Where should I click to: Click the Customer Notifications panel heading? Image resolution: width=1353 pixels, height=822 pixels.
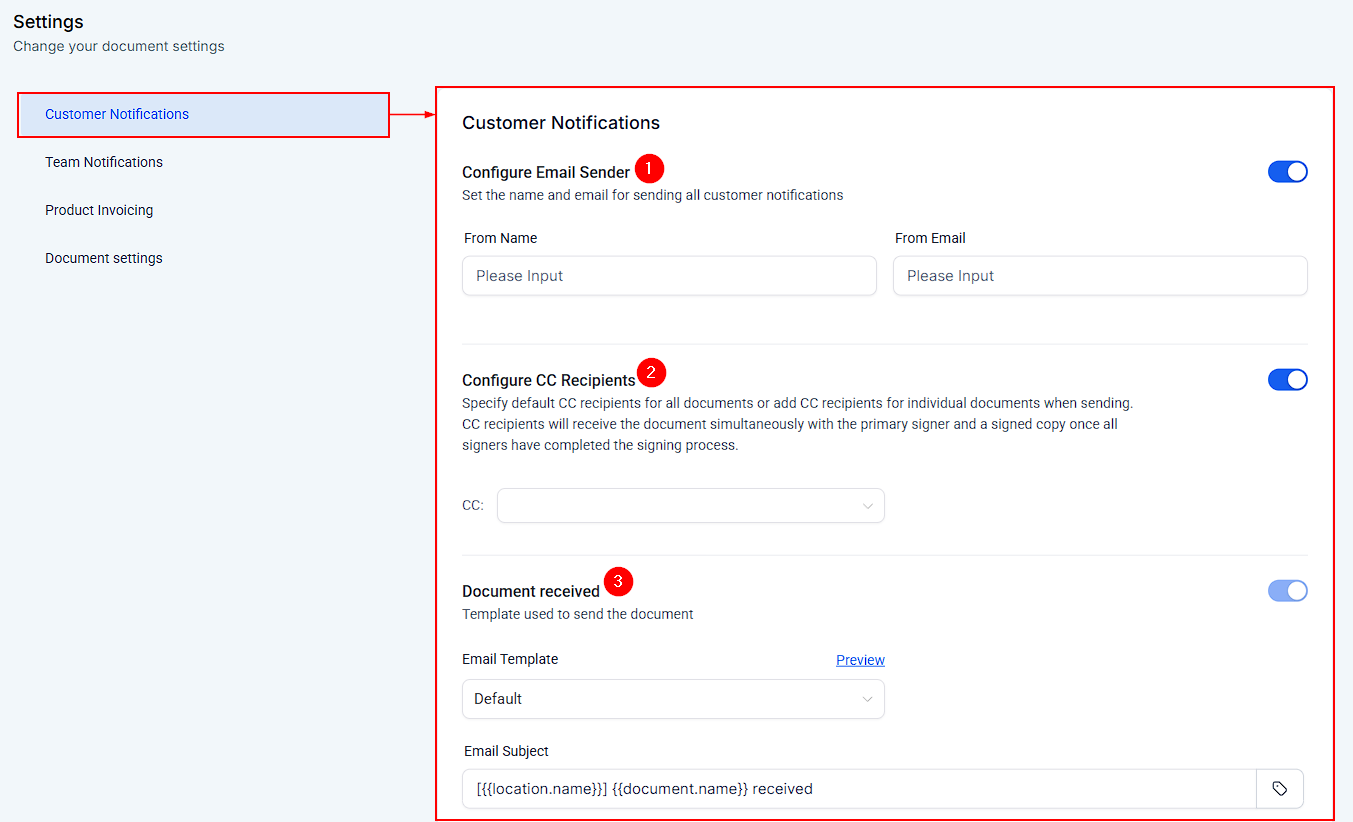561,123
